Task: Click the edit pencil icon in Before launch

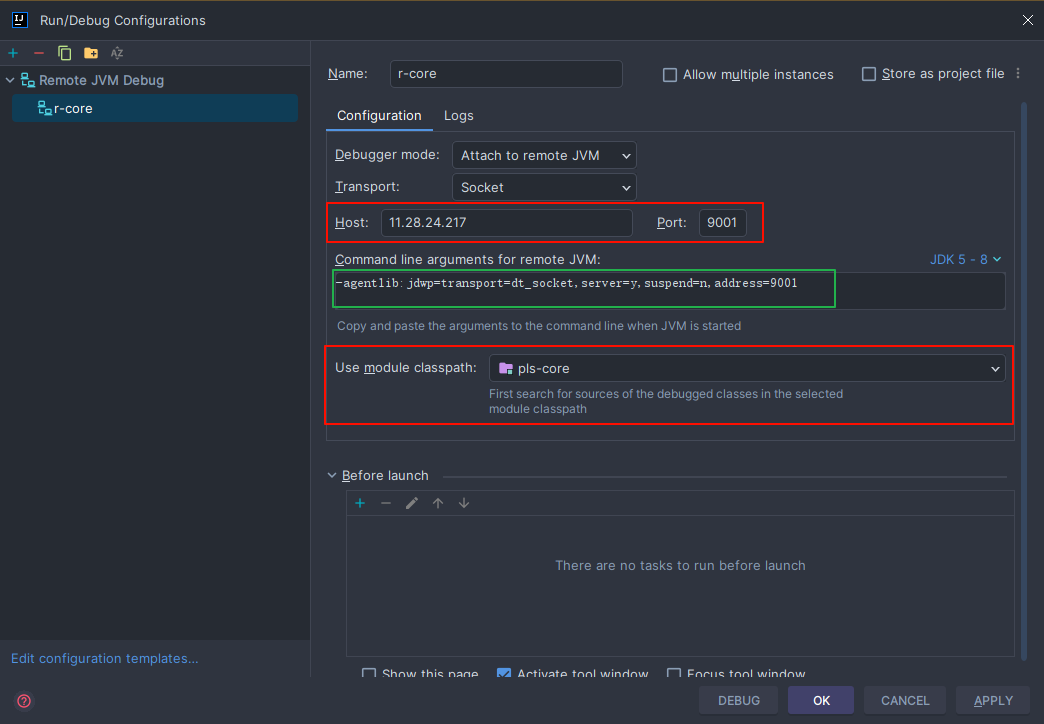Action: [412, 503]
